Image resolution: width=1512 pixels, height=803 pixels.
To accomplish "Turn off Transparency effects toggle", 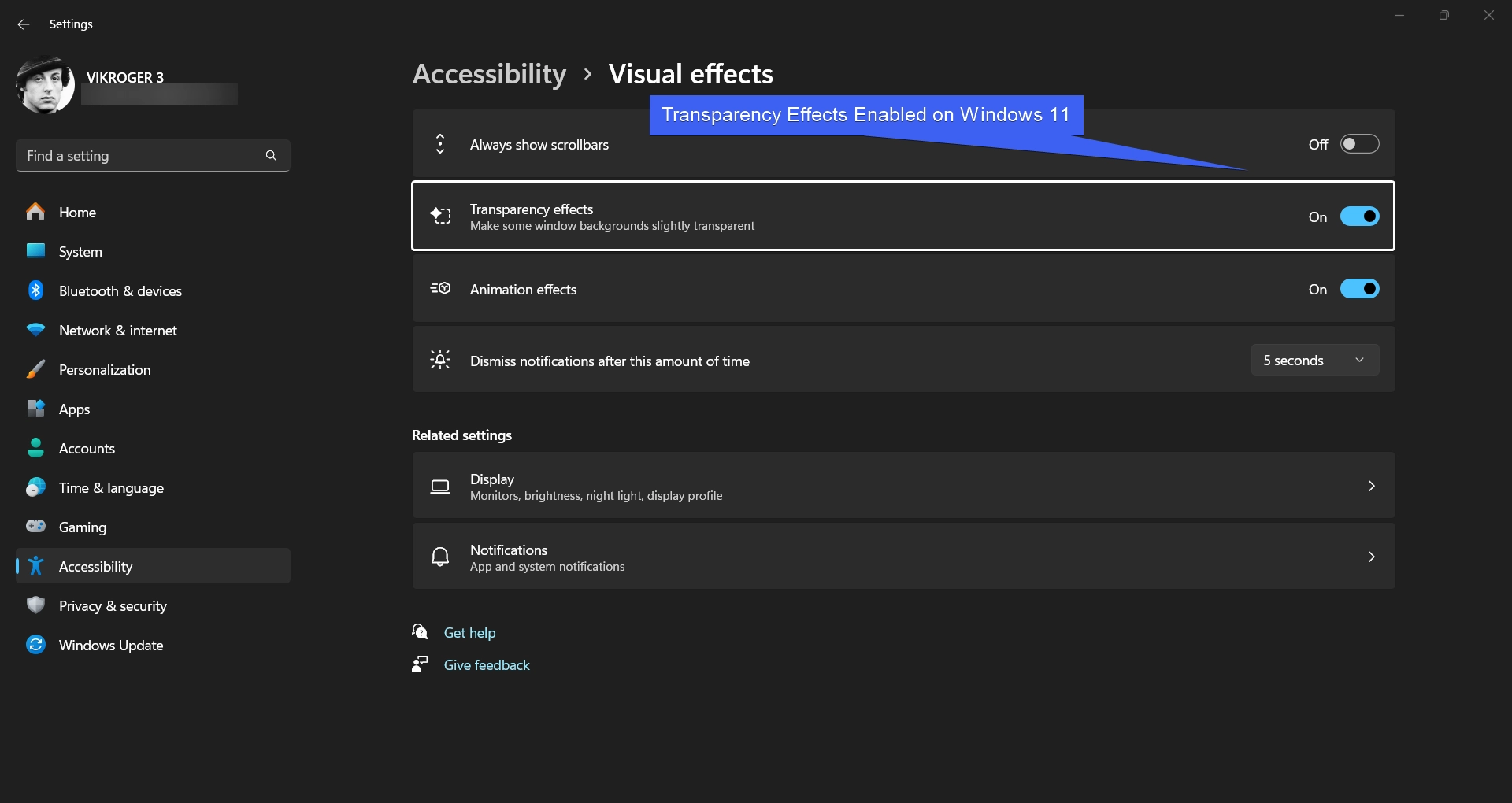I will [1360, 216].
